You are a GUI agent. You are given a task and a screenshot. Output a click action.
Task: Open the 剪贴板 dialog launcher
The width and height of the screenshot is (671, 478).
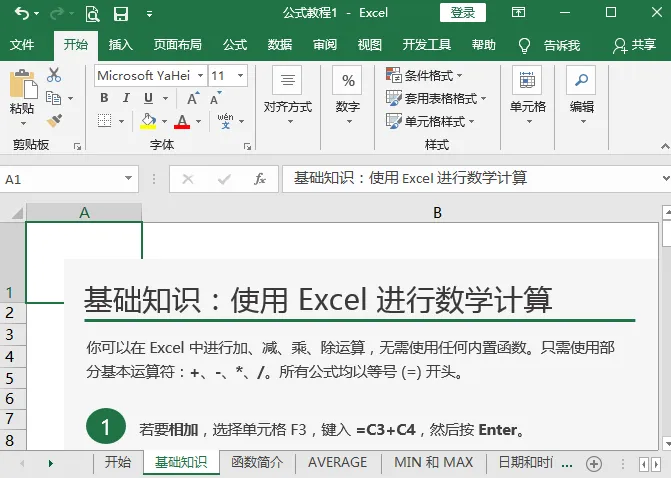[77, 147]
